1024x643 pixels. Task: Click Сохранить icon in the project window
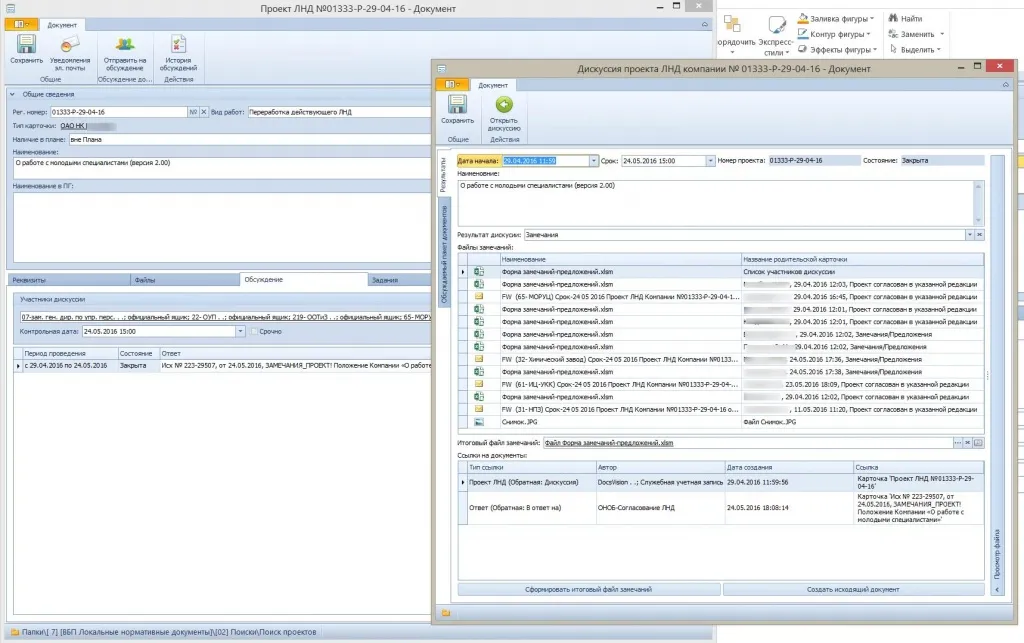[x=27, y=45]
